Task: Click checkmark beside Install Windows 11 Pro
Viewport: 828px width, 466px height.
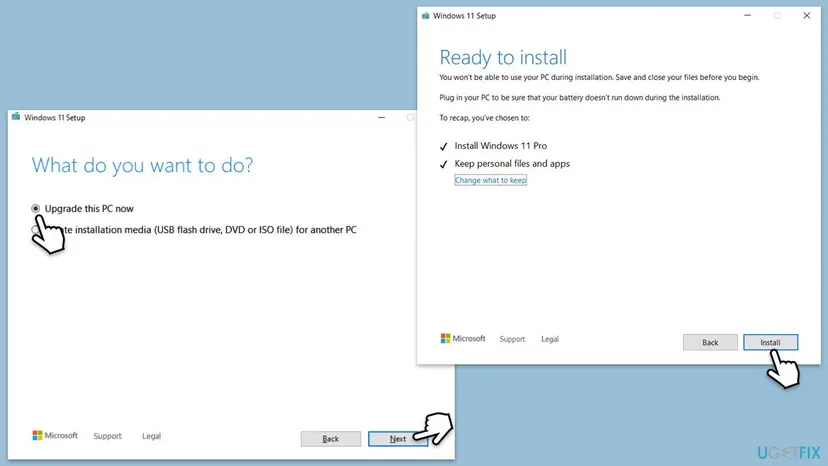Action: tap(444, 146)
